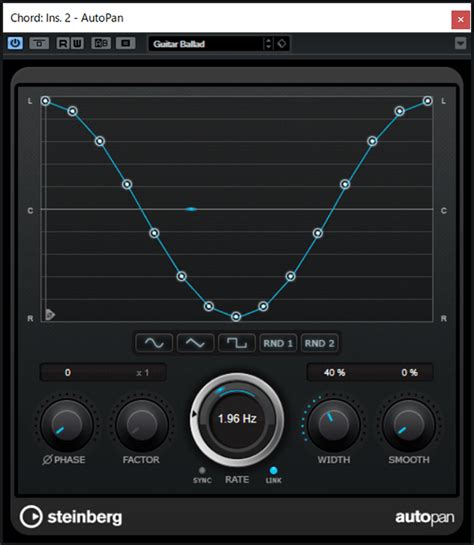This screenshot has width=474, height=545.
Task: Click the WIDTH knob
Action: [334, 425]
